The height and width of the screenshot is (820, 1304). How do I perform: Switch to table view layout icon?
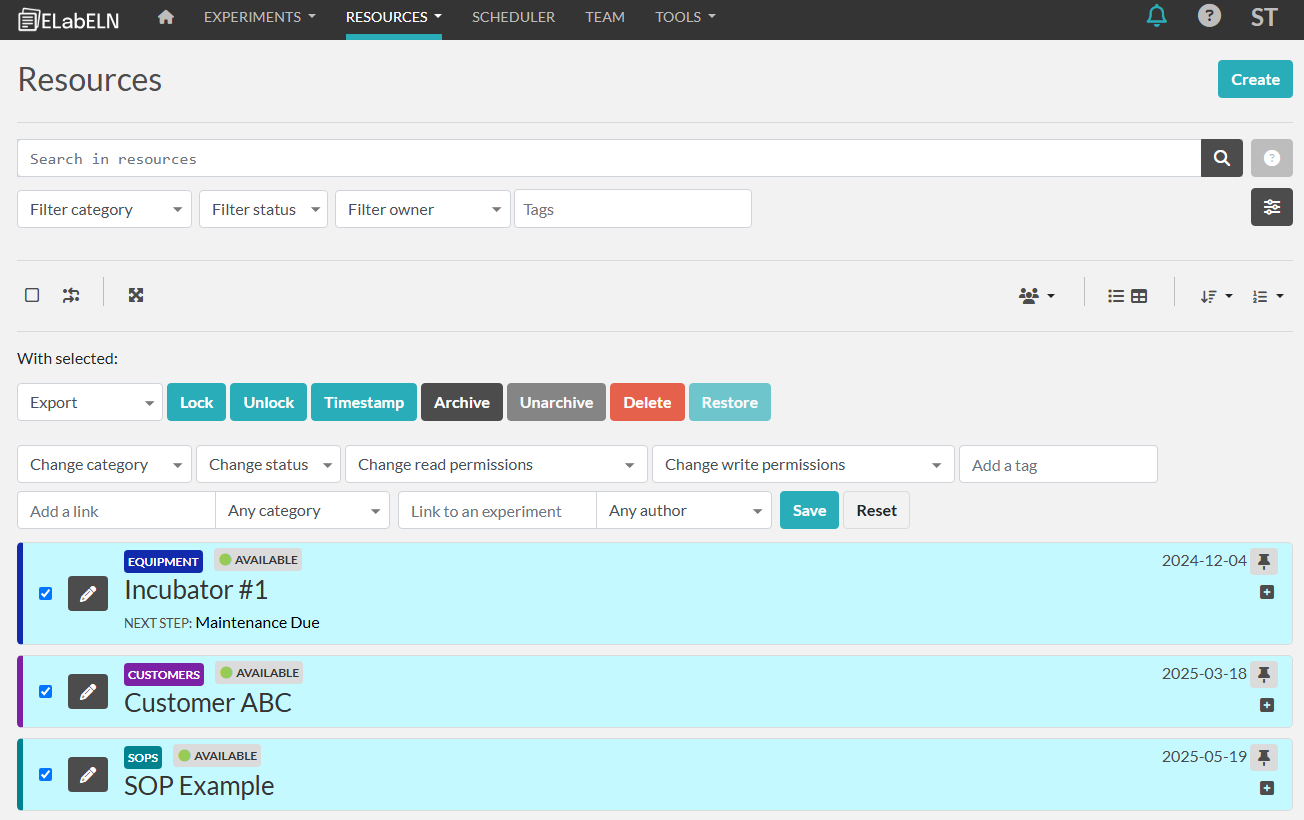[1139, 296]
